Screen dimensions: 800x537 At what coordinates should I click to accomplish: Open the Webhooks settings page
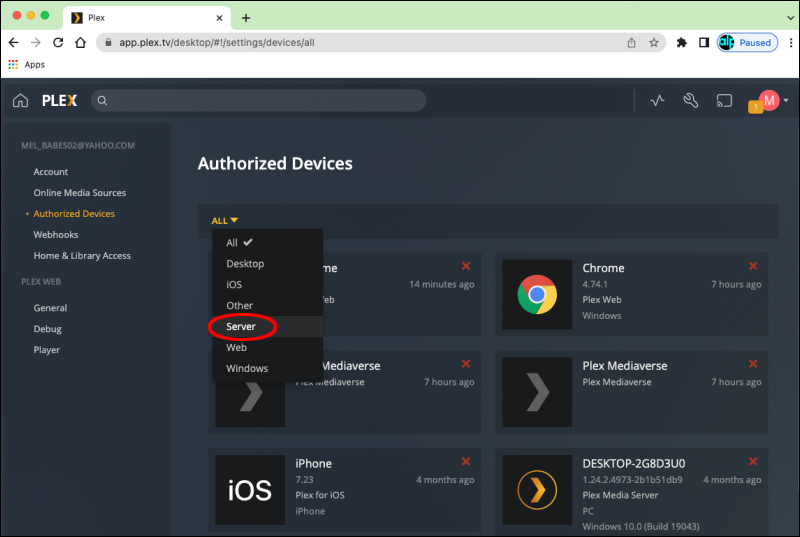click(56, 235)
